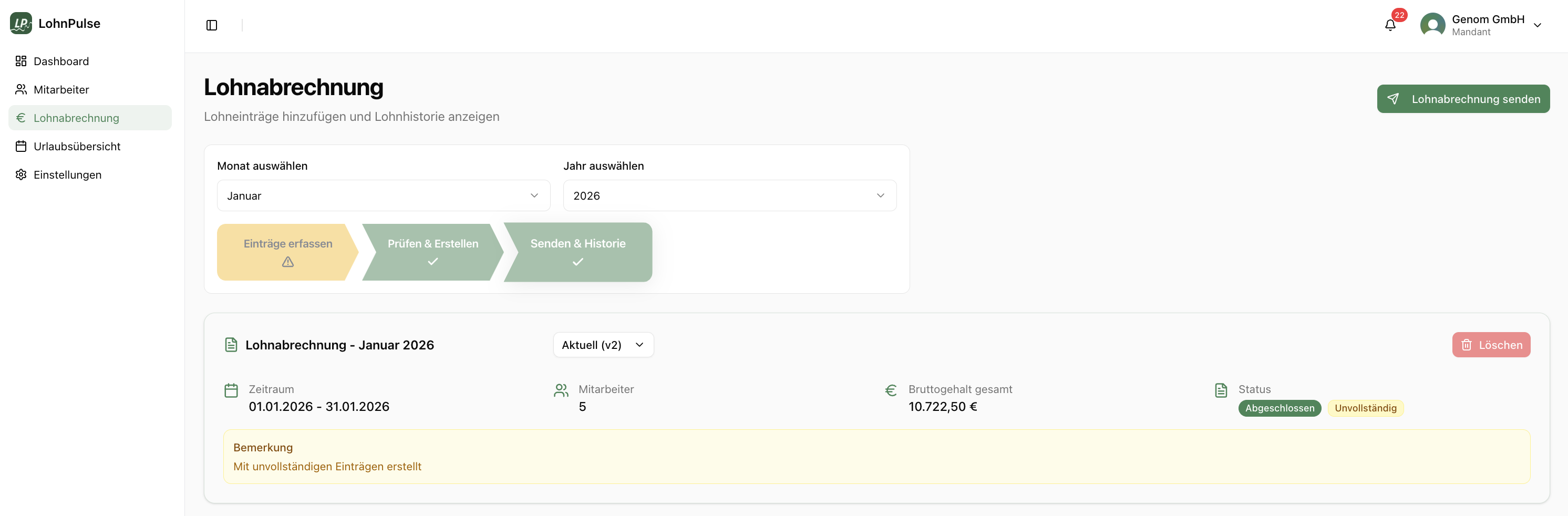Go to Dashboard in the sidebar
Screen dimensions: 1568x516
coord(61,61)
